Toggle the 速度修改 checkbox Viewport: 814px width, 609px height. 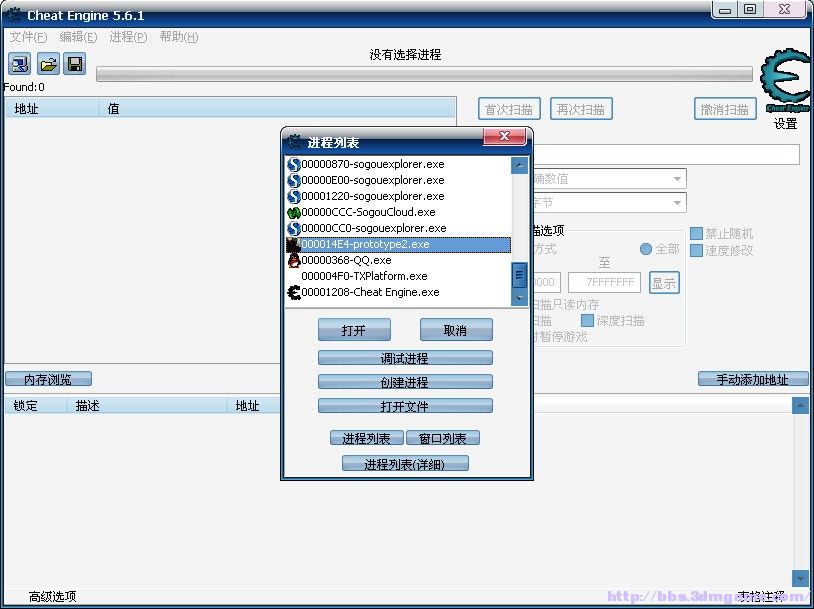coord(697,250)
